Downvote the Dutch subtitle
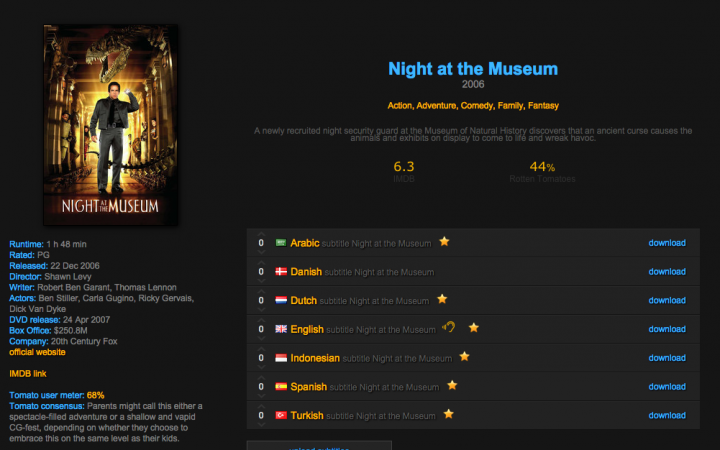Image resolution: width=720 pixels, height=450 pixels. 261,309
